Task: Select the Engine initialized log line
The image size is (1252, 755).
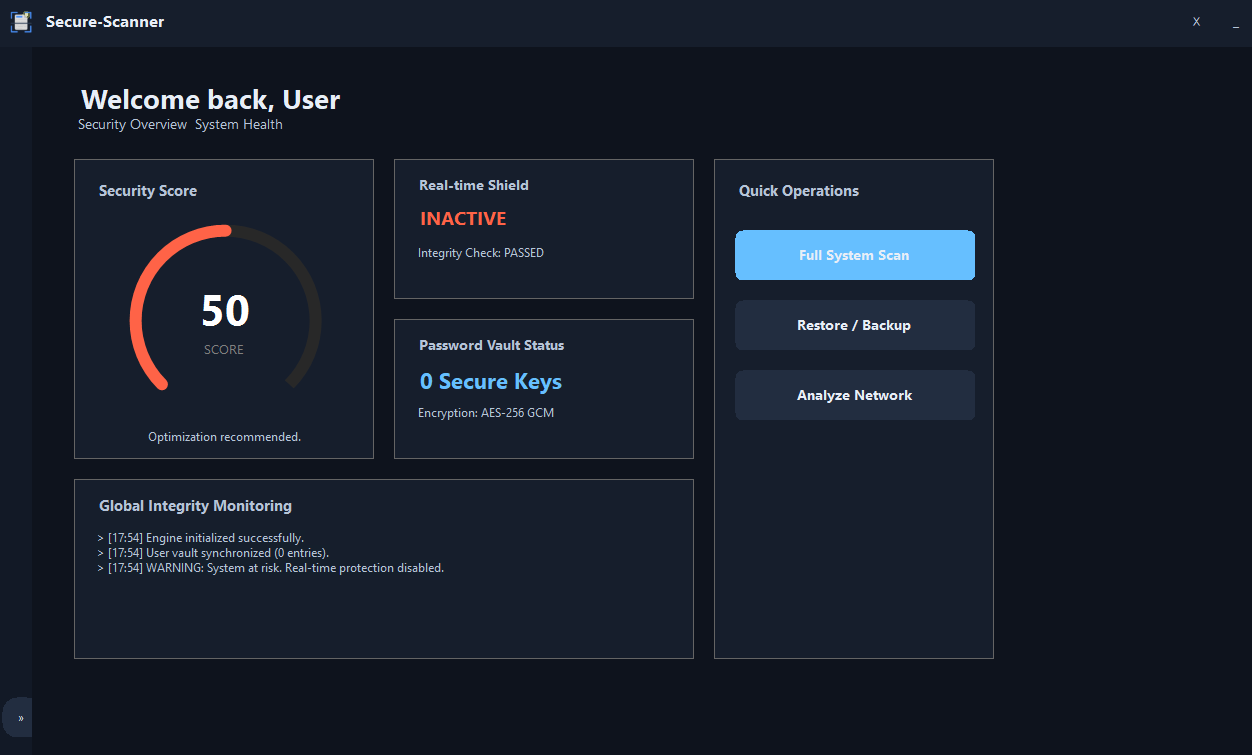Action: point(200,537)
